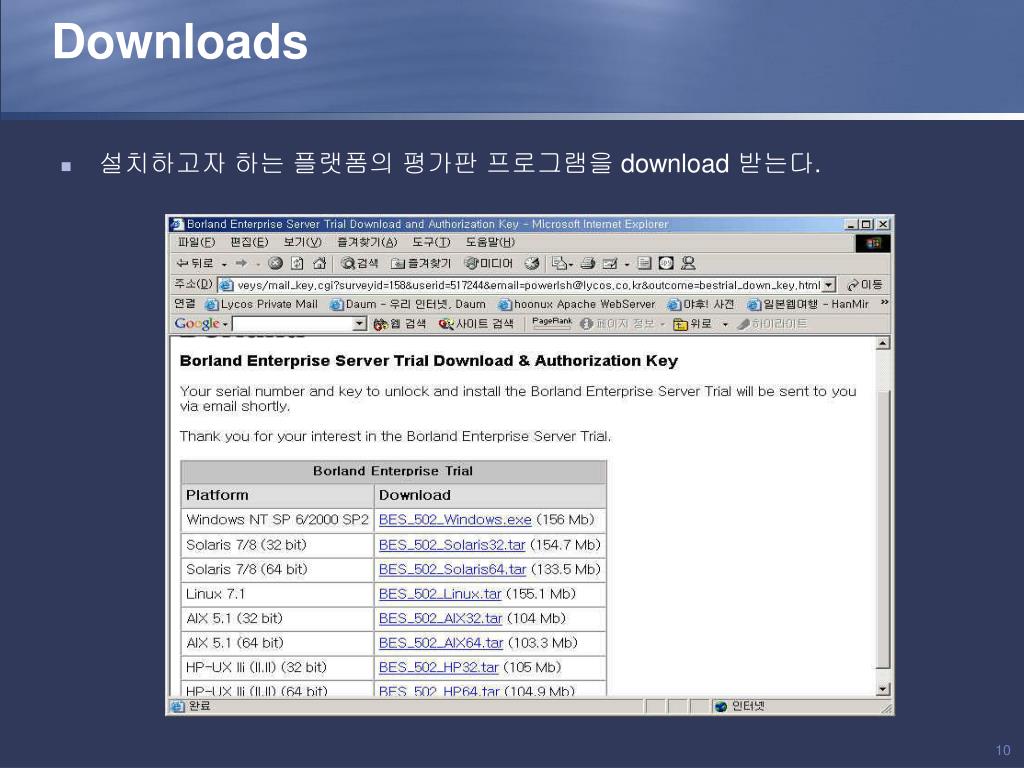The image size is (1024, 768).
Task: Click the Home icon
Action: [319, 263]
